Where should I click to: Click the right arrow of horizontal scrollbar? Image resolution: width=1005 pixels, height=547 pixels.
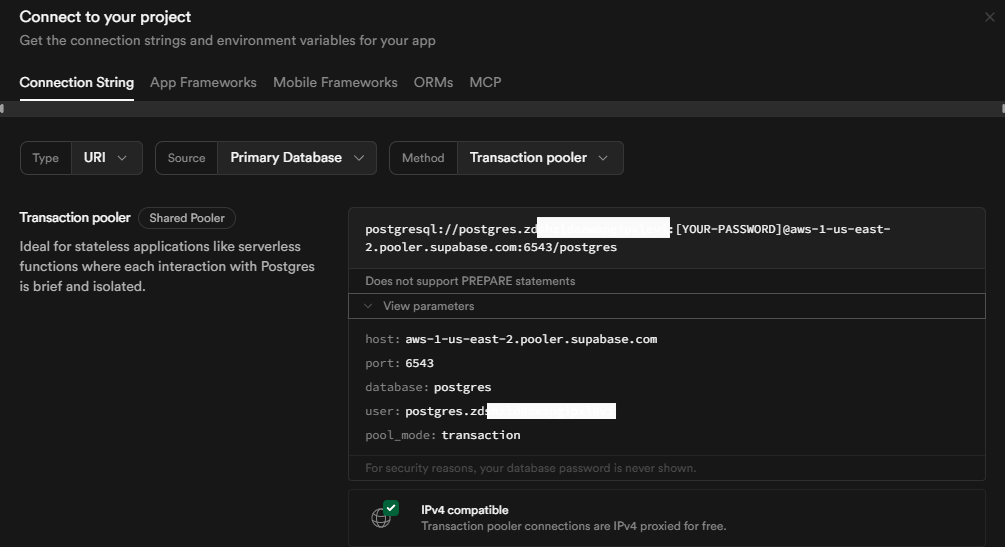pyautogui.click(x=1000, y=108)
